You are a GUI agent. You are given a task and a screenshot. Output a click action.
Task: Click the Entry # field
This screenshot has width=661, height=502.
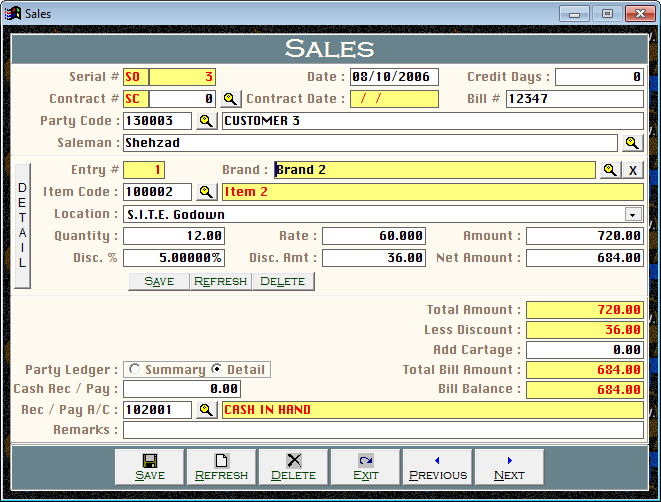click(x=144, y=170)
